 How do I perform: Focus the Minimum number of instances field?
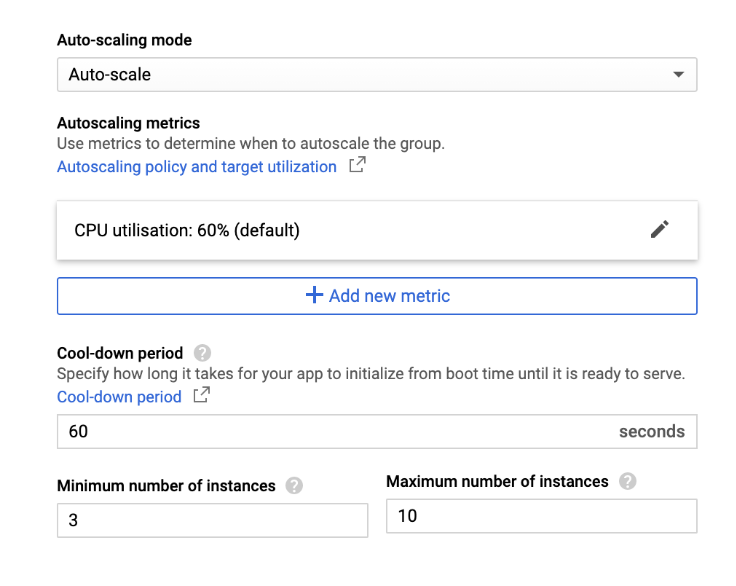point(212,521)
